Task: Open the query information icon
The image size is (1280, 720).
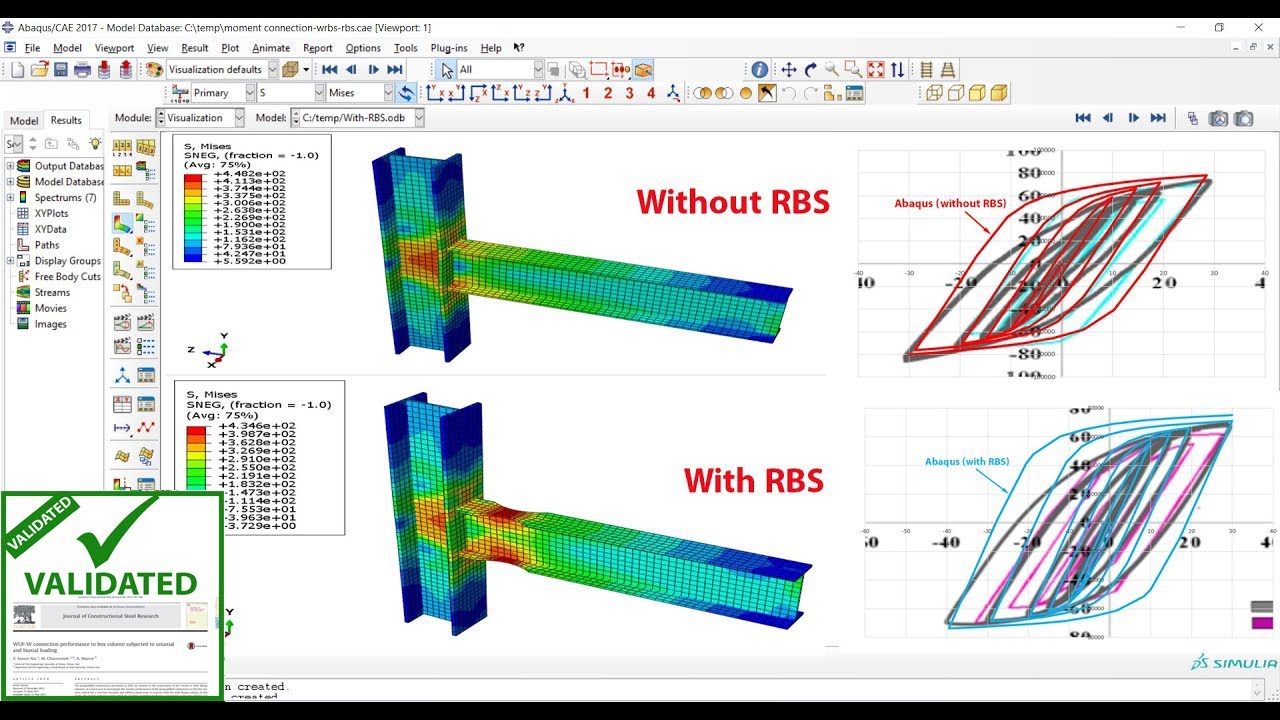Action: tap(760, 70)
